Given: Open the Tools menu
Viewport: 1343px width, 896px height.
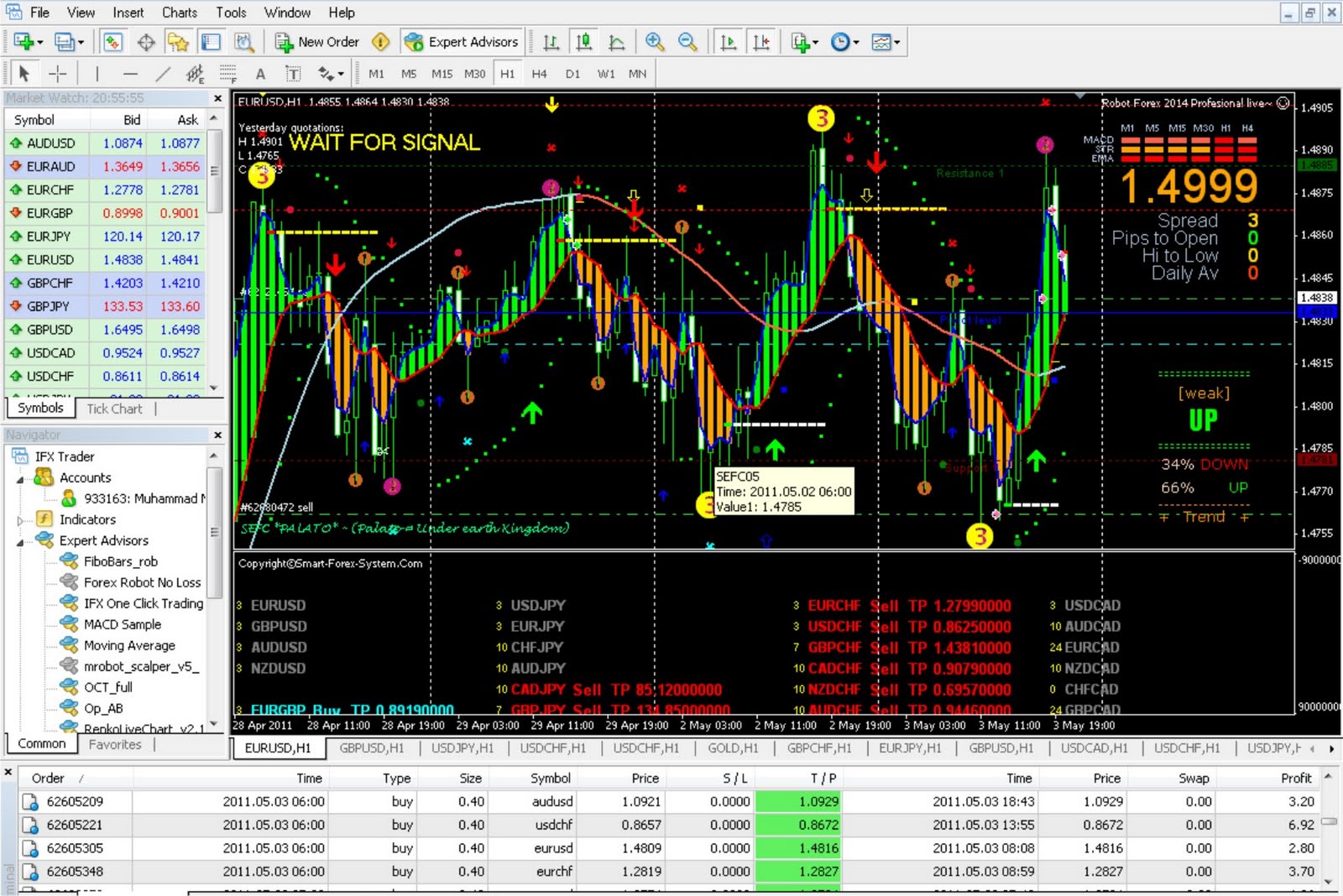Looking at the screenshot, I should pos(231,13).
